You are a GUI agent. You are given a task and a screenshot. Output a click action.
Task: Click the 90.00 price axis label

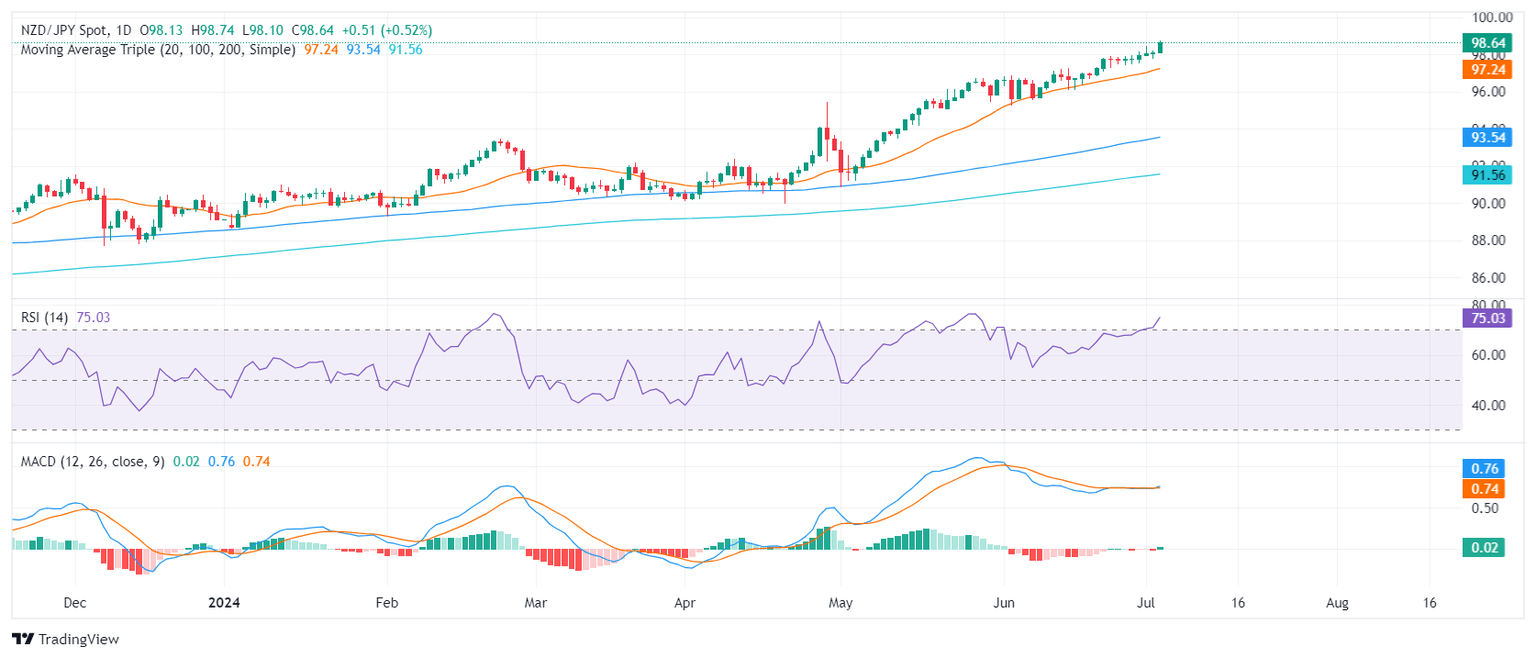[x=1489, y=203]
